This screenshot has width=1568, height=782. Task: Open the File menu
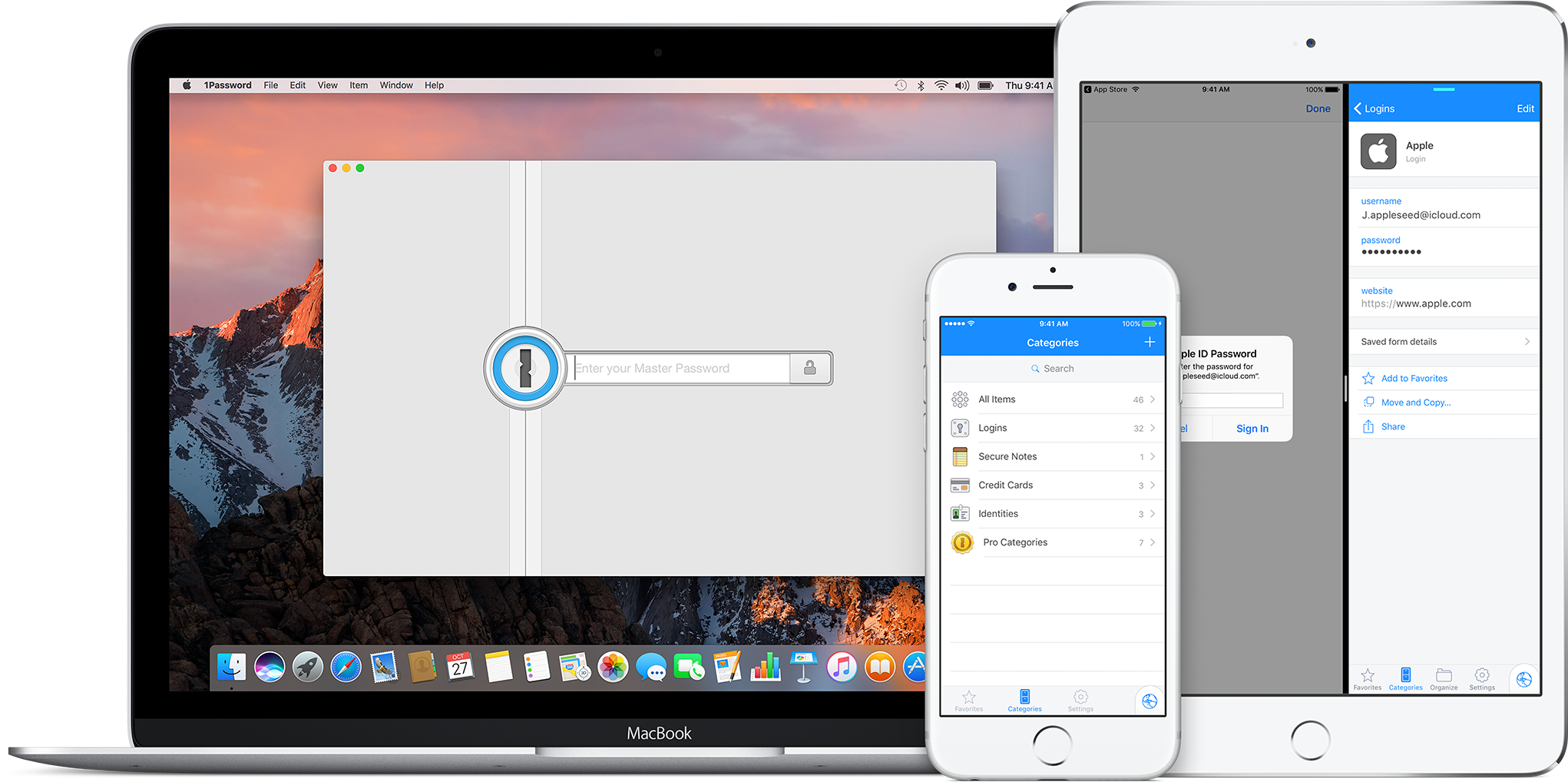point(271,85)
